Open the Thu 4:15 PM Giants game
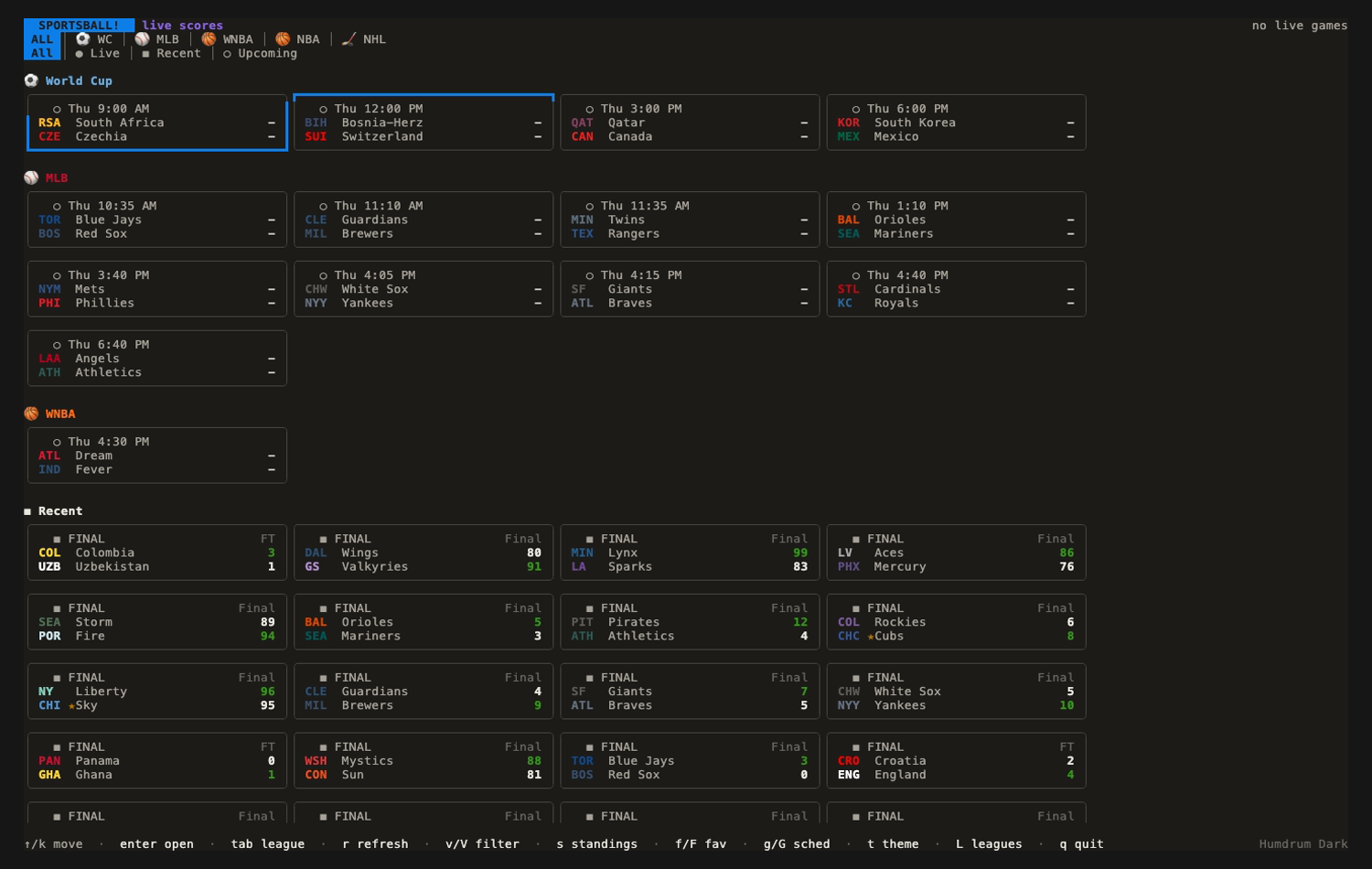The width and height of the screenshot is (1372, 869). tap(690, 289)
